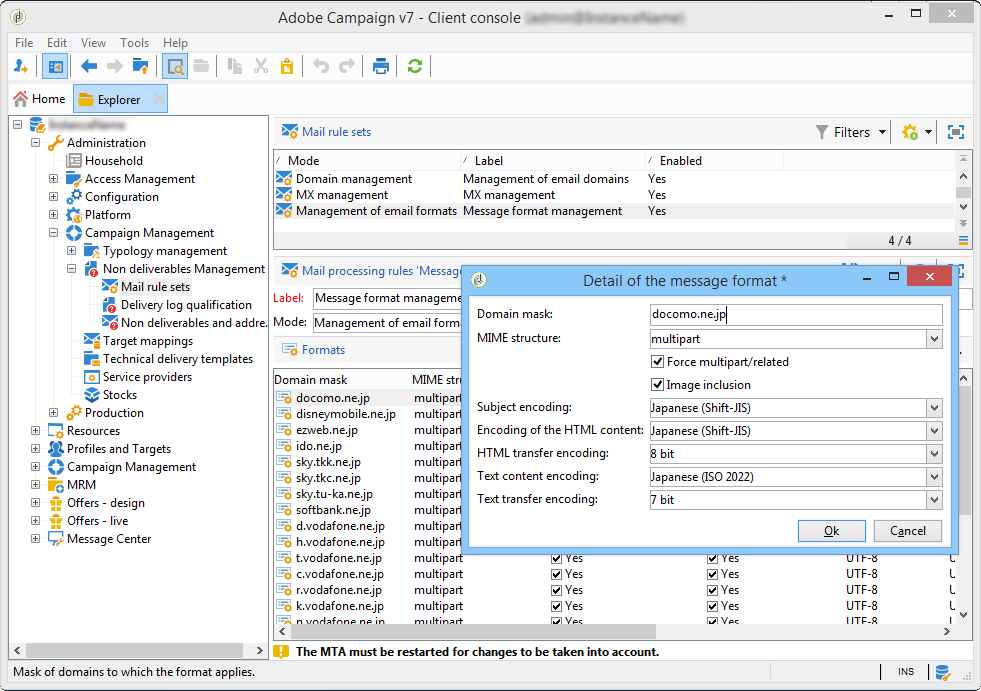981x691 pixels.
Task: Click the printer icon
Action: point(380,66)
